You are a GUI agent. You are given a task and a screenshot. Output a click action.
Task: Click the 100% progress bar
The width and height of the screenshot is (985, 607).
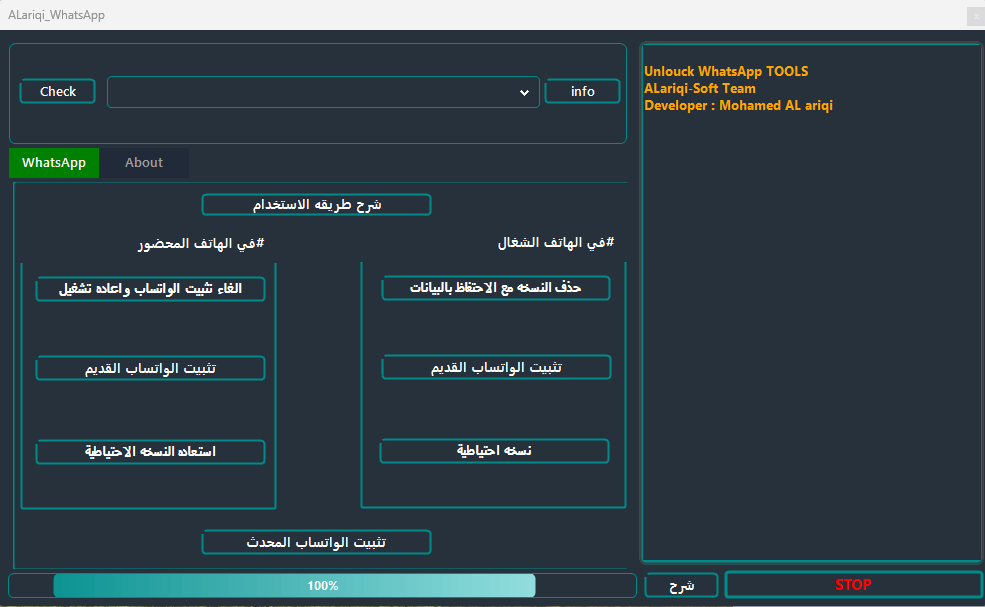(x=323, y=585)
